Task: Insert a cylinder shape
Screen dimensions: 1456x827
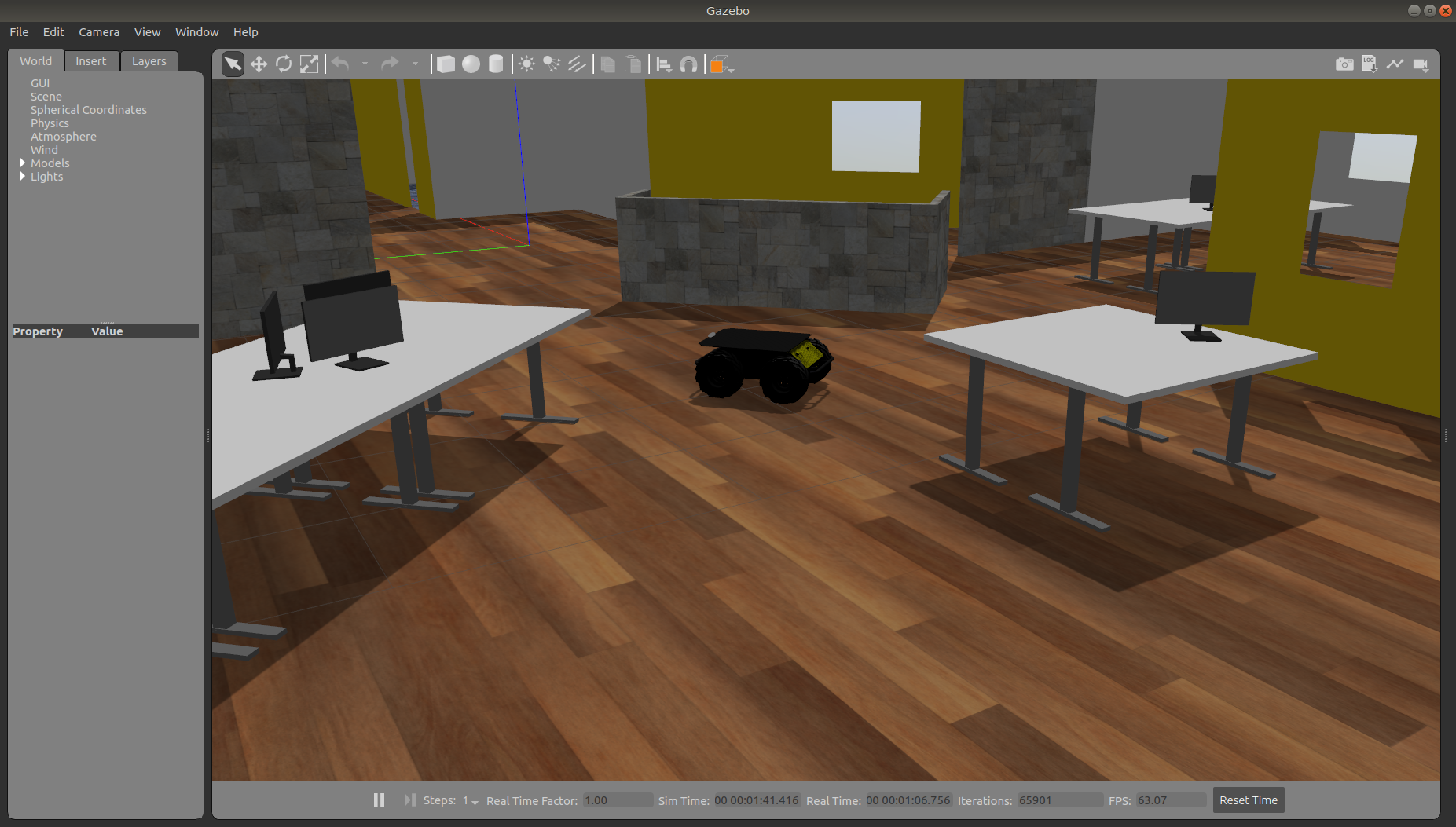Action: (496, 64)
